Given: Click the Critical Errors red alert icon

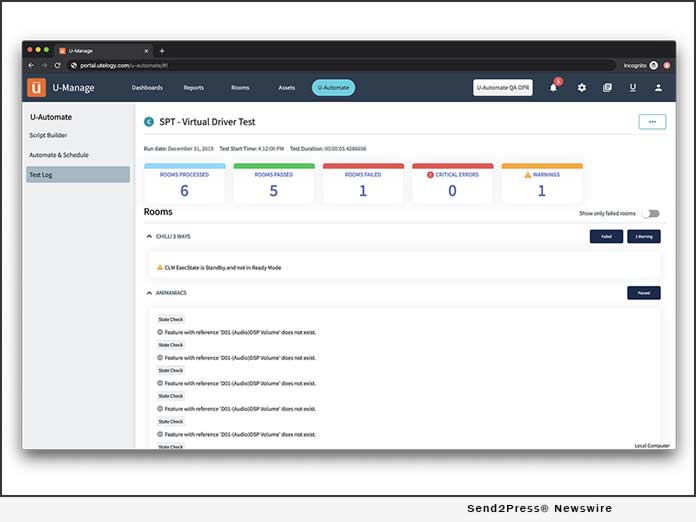Looking at the screenshot, I should [x=430, y=174].
